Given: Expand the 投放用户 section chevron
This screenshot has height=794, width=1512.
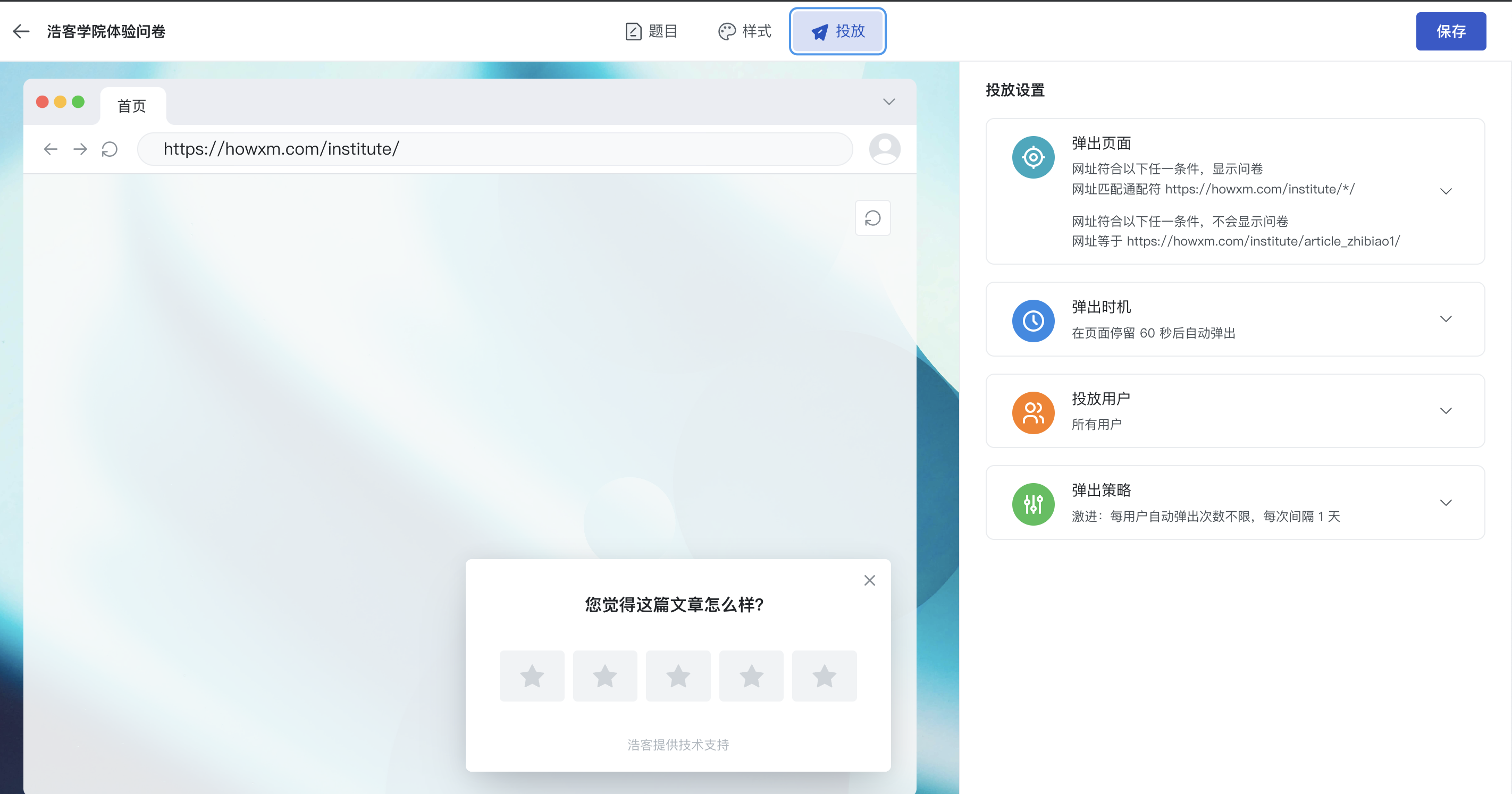Looking at the screenshot, I should [x=1446, y=411].
